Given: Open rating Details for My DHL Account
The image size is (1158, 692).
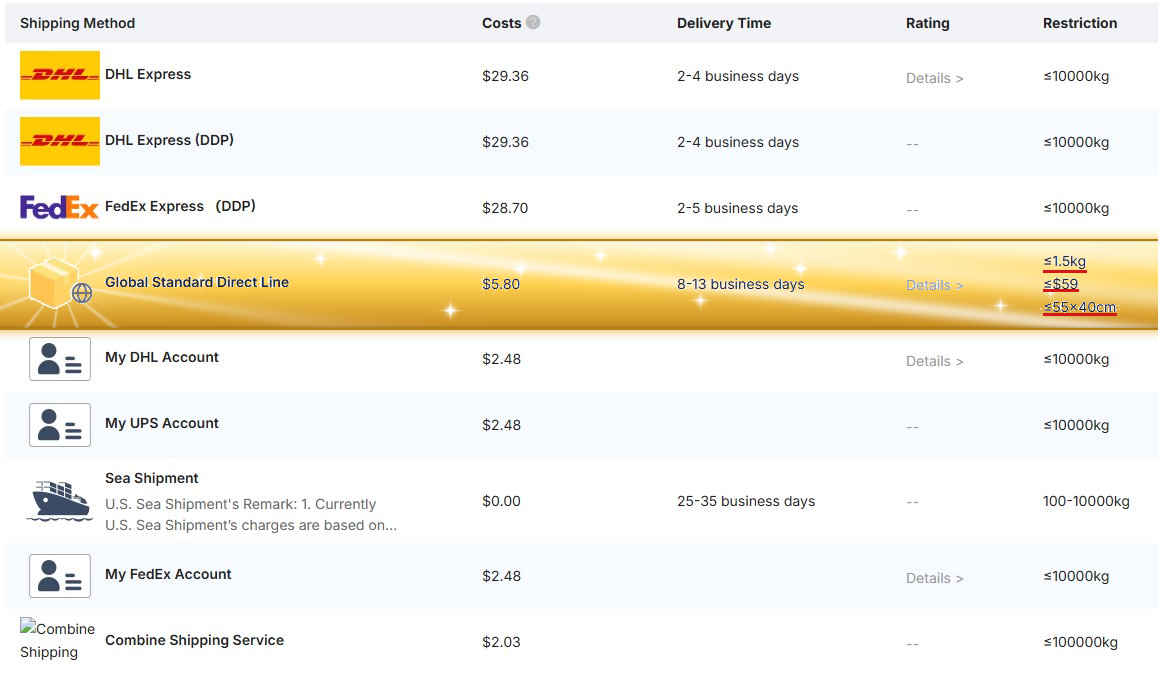Looking at the screenshot, I should click(x=934, y=361).
